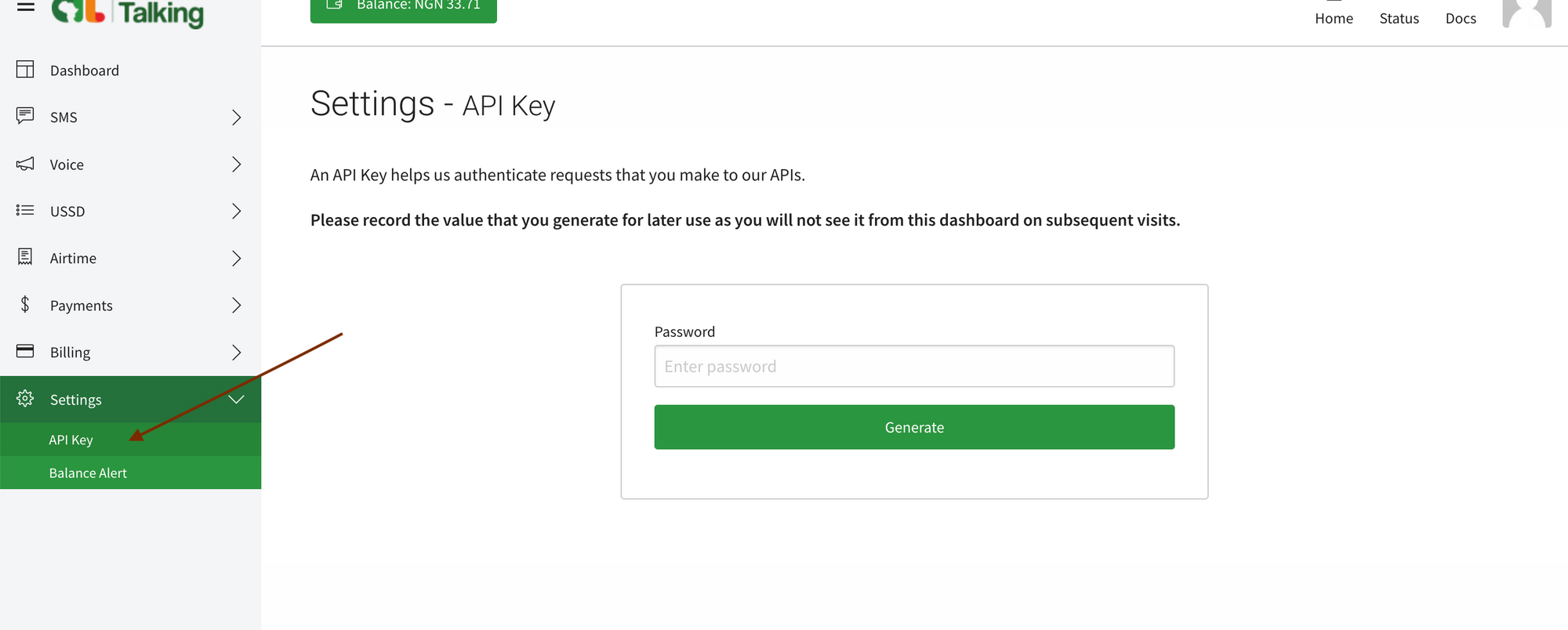Click the Settings gear icon
The image size is (1568, 630).
tap(24, 399)
